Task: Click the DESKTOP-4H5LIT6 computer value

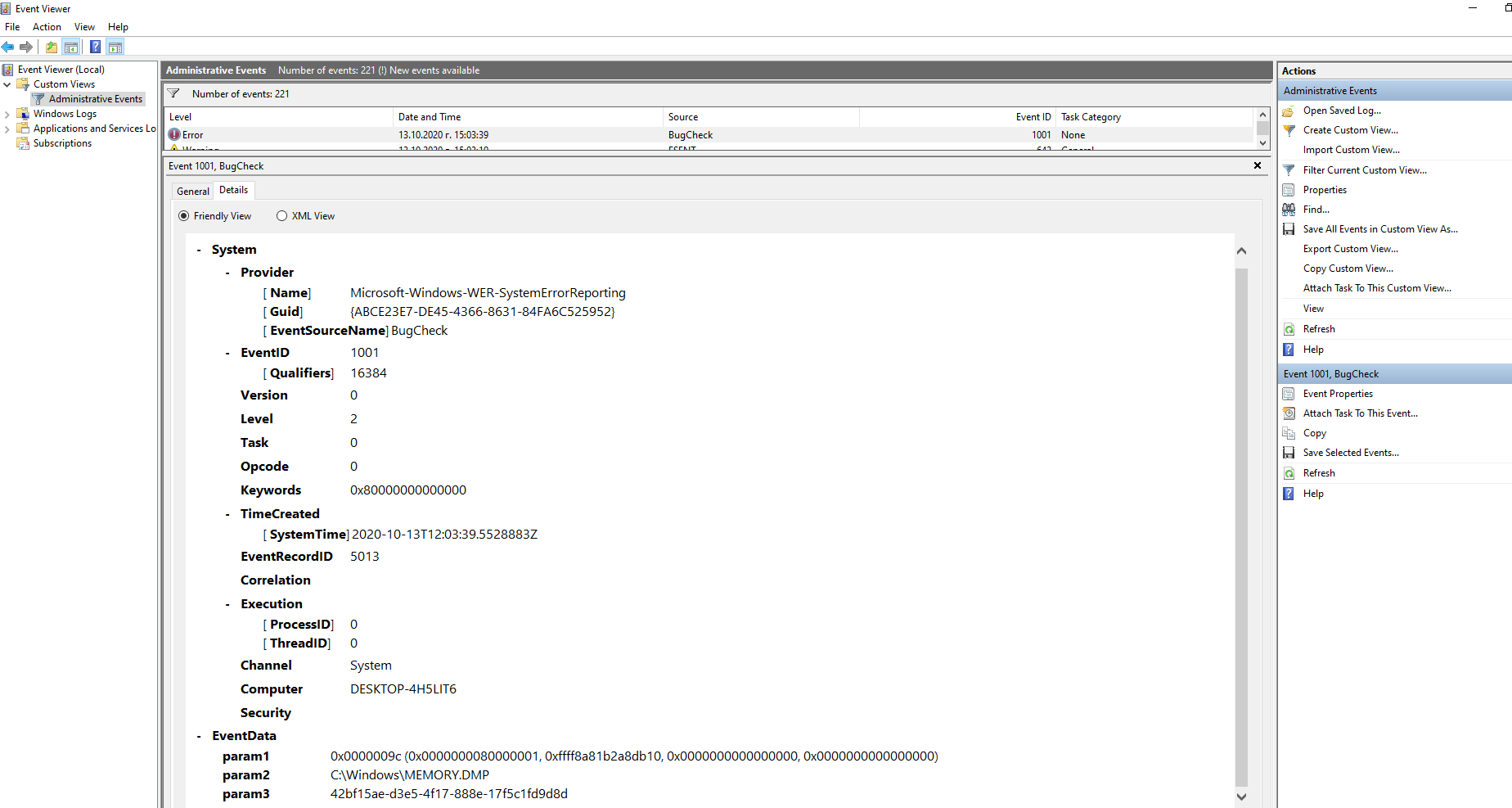Action: pos(403,689)
